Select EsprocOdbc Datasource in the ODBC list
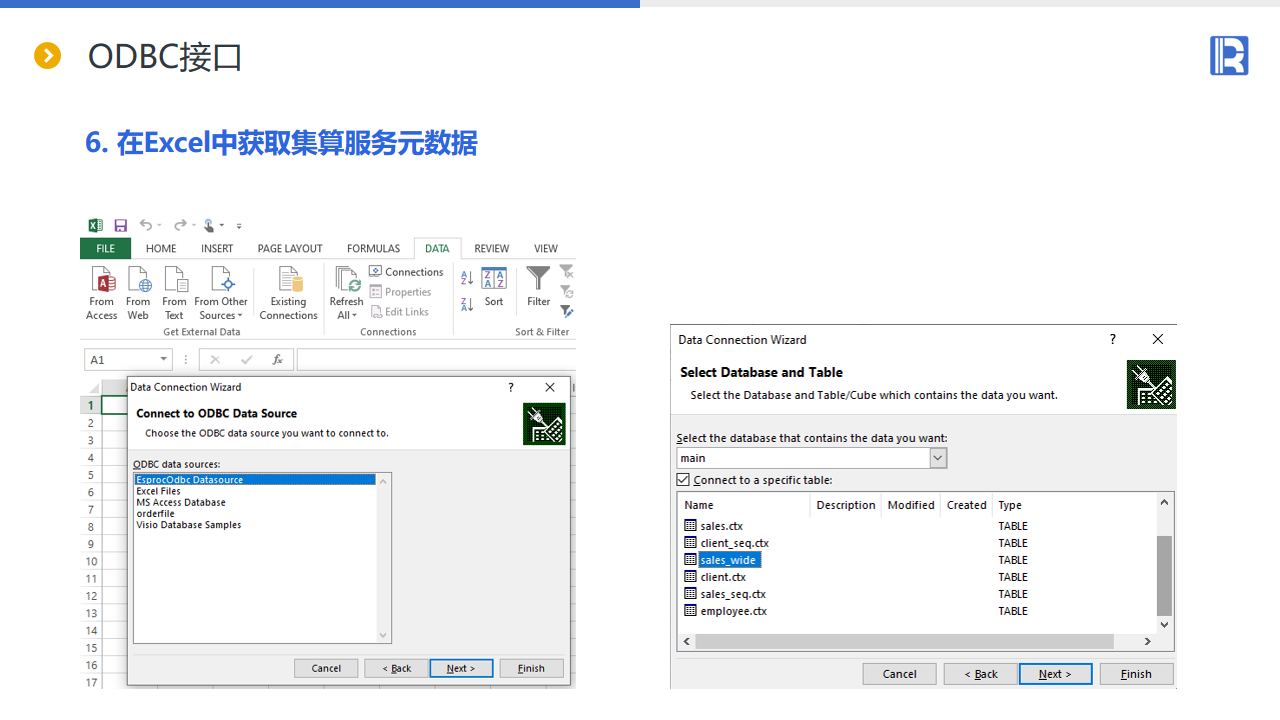This screenshot has width=1280, height=720. (x=255, y=480)
